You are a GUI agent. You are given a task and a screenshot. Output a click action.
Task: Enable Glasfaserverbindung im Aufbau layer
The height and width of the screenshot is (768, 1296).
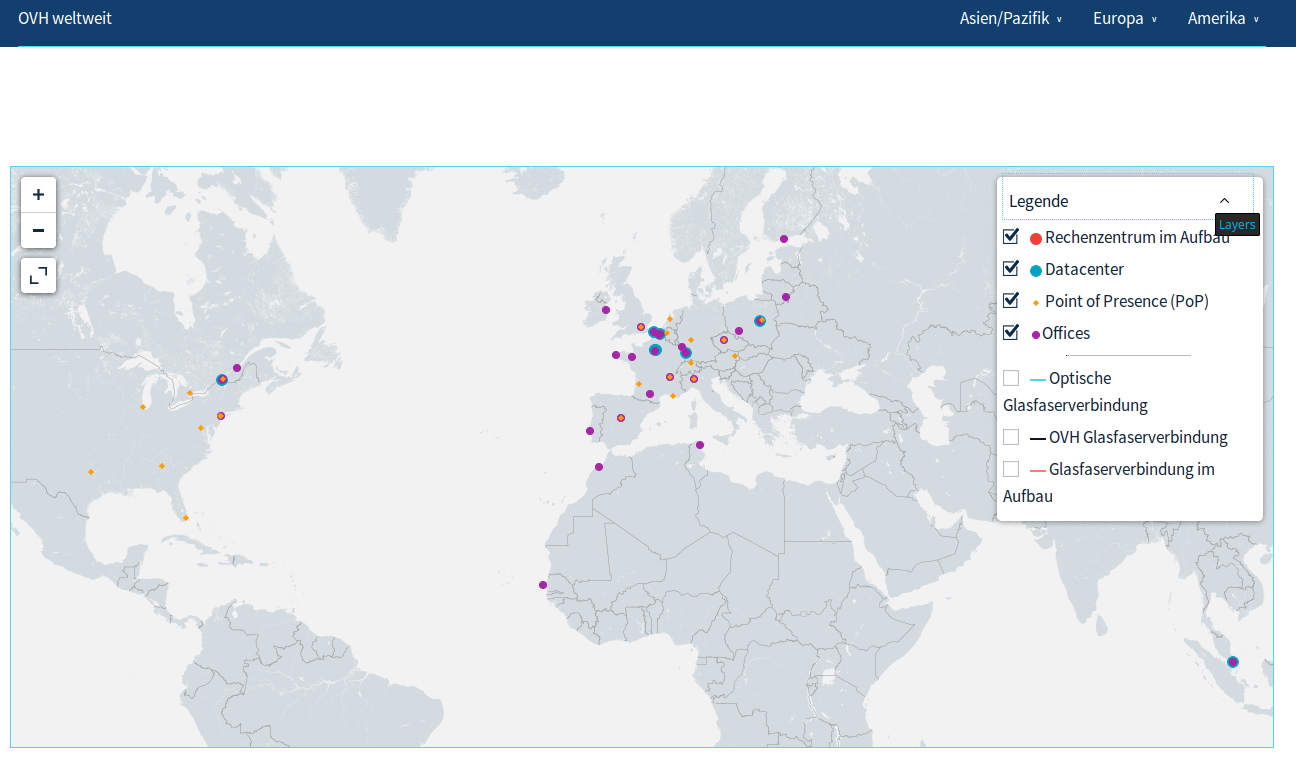coord(1011,469)
